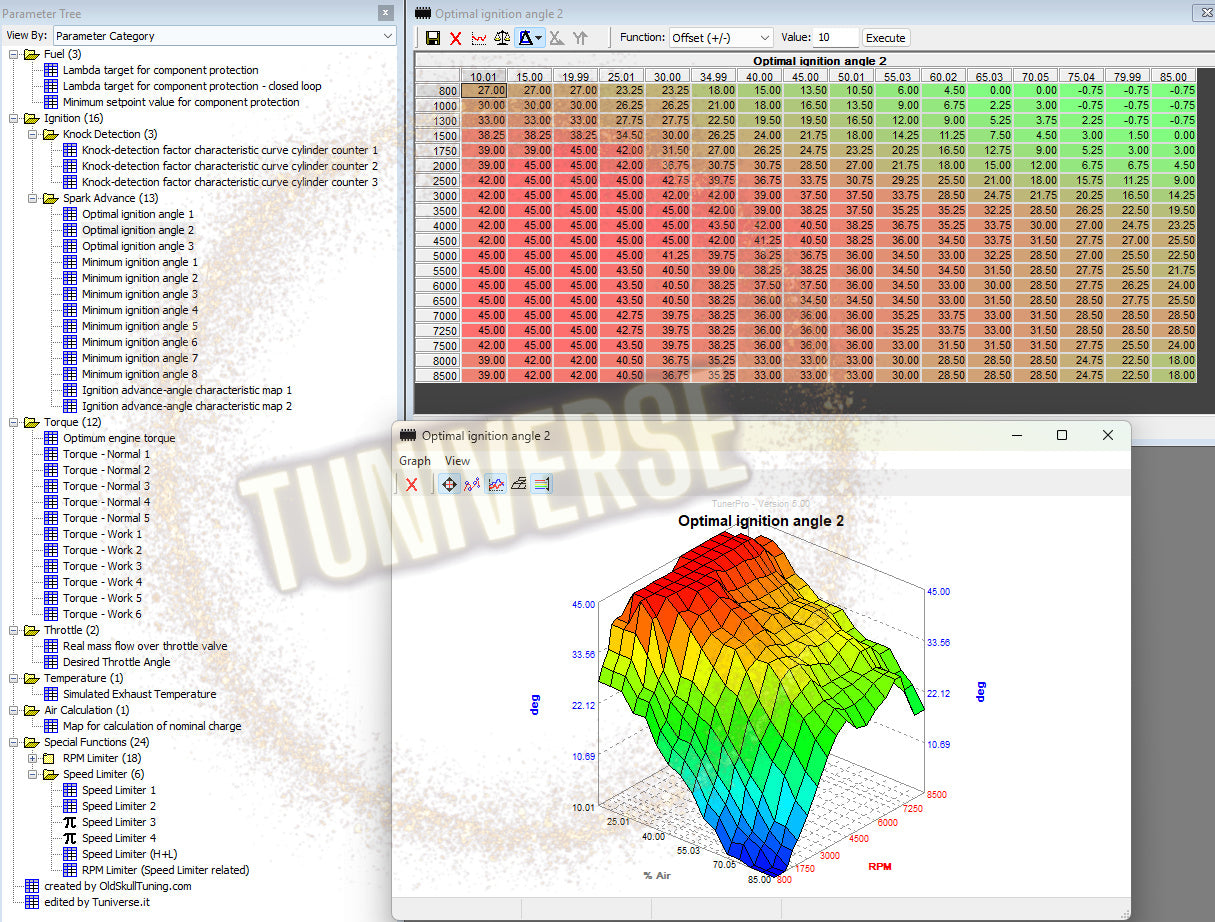Select Ignition advance-angle characteristic map 1

(187, 390)
